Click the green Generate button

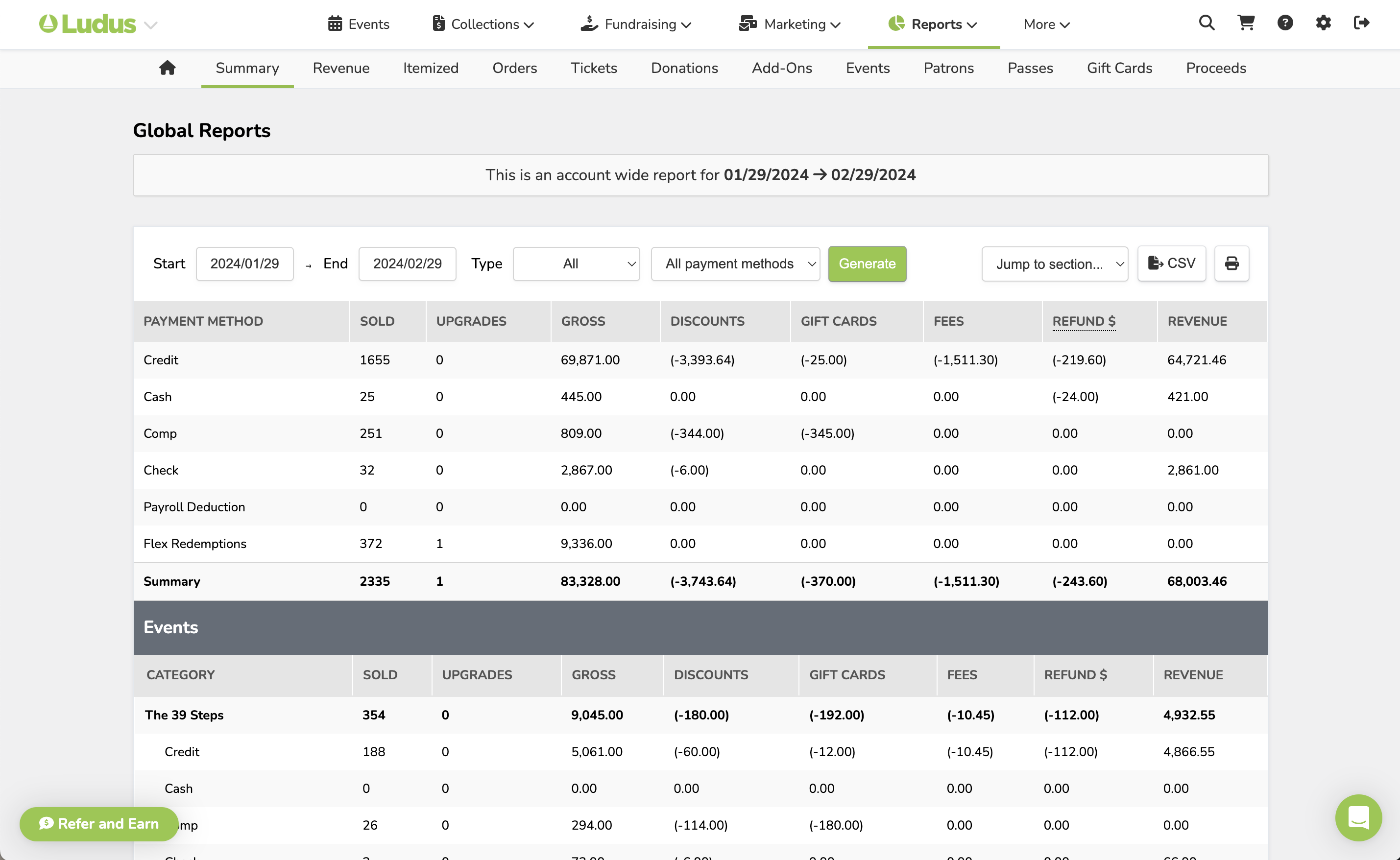point(867,264)
